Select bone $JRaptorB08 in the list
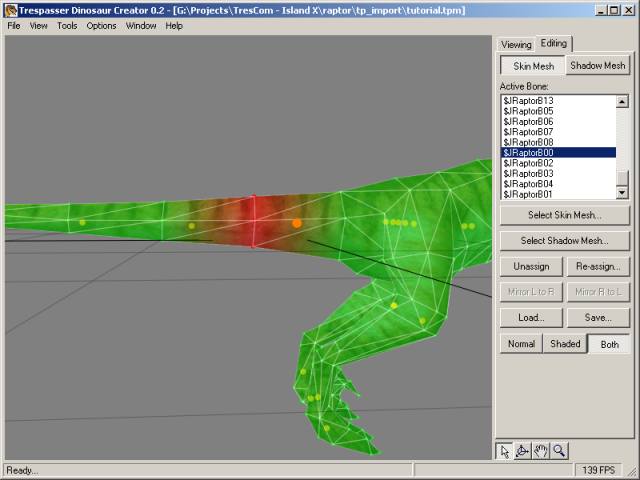Viewport: 640px width, 480px height. (558, 142)
